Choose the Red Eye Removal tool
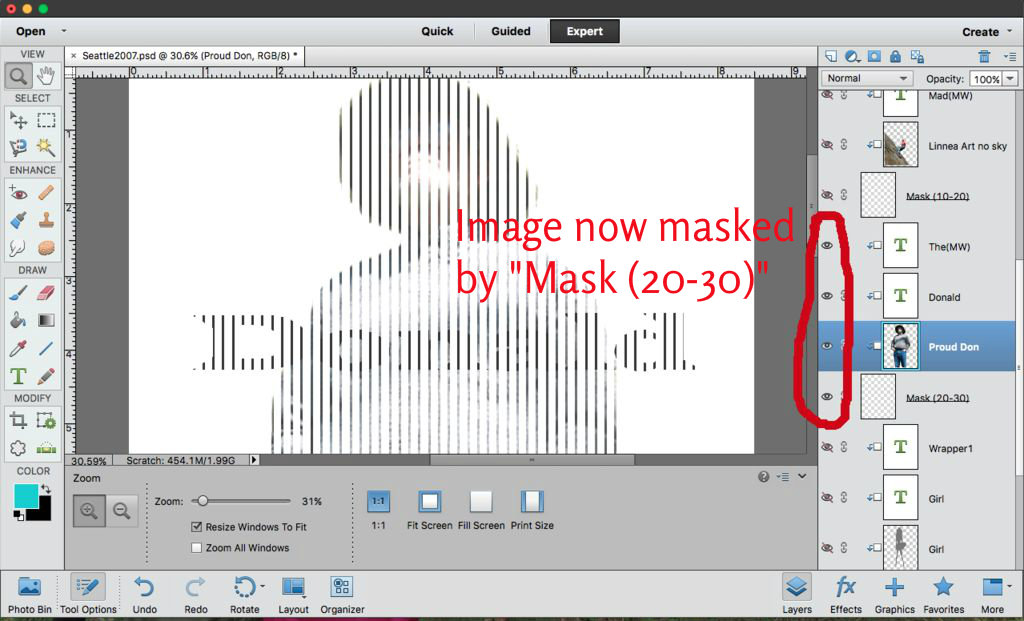Image resolution: width=1024 pixels, height=621 pixels. (18, 193)
